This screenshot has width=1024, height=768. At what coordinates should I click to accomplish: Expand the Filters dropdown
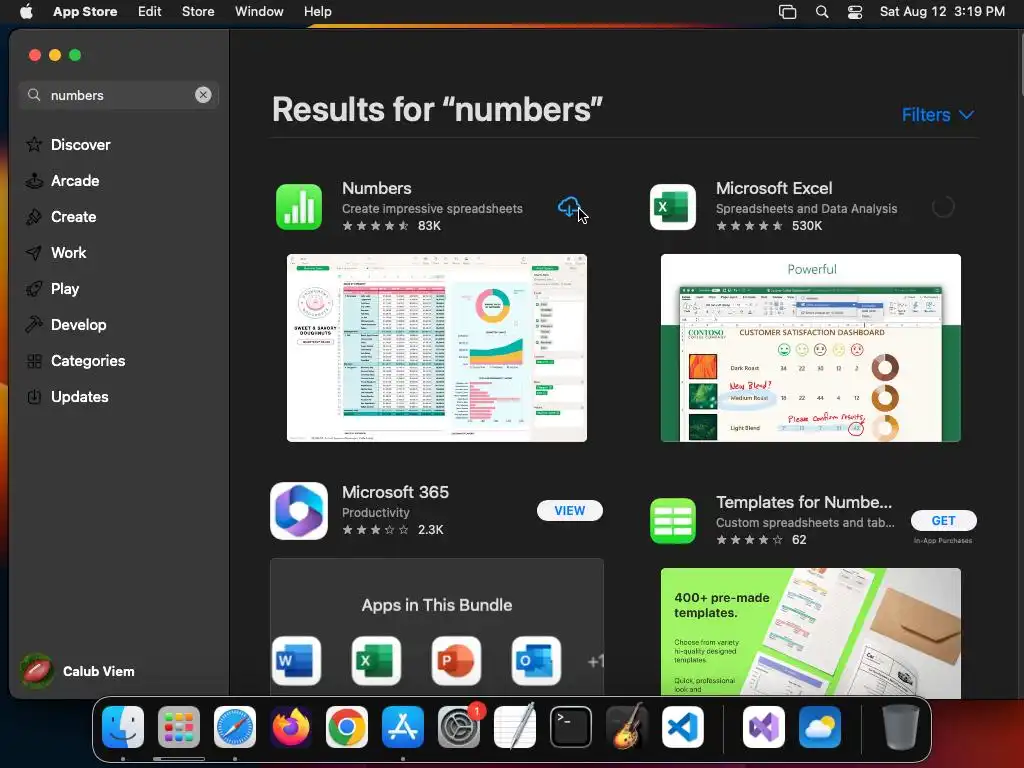[938, 115]
